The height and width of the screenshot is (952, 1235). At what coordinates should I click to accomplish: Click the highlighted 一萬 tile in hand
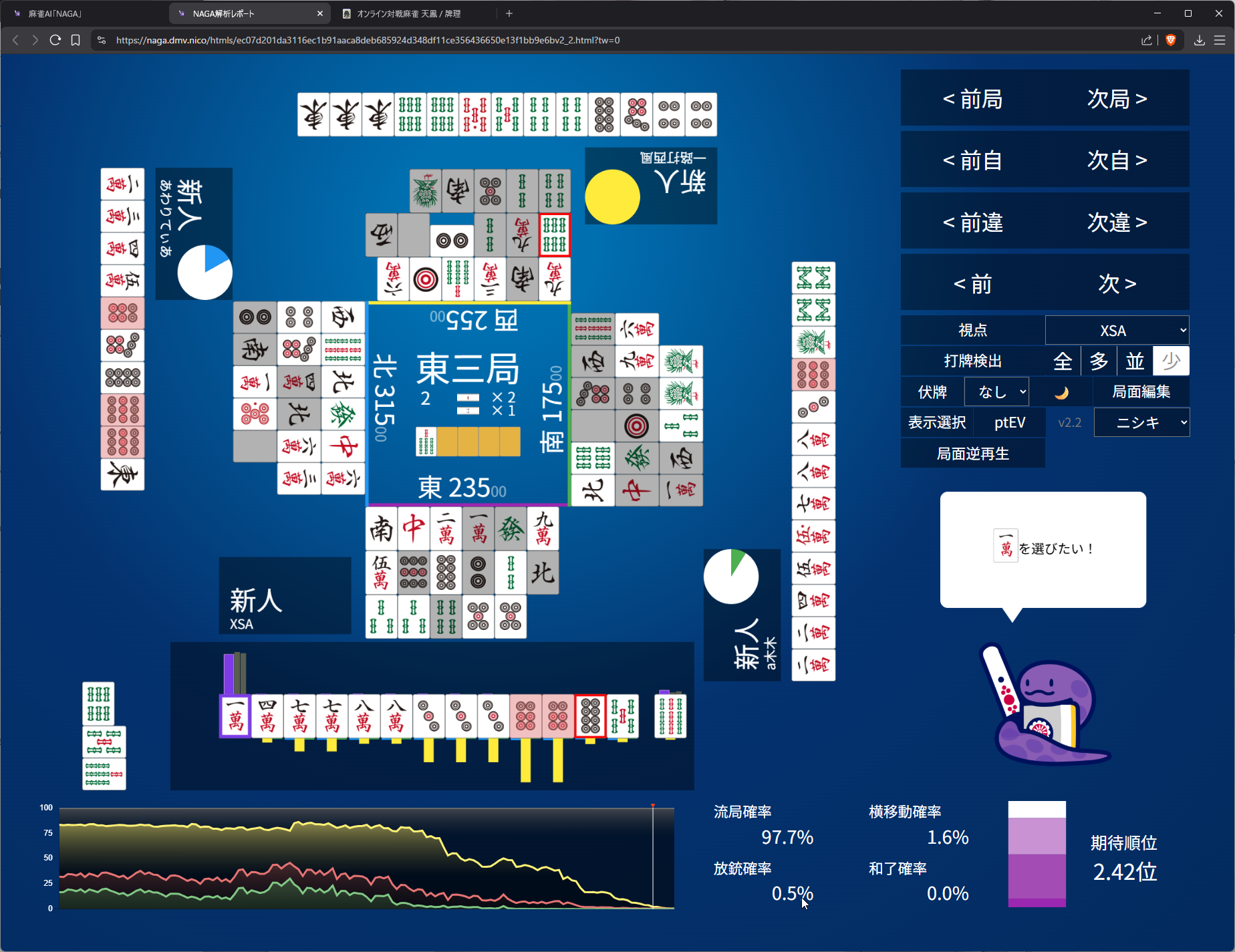point(235,716)
